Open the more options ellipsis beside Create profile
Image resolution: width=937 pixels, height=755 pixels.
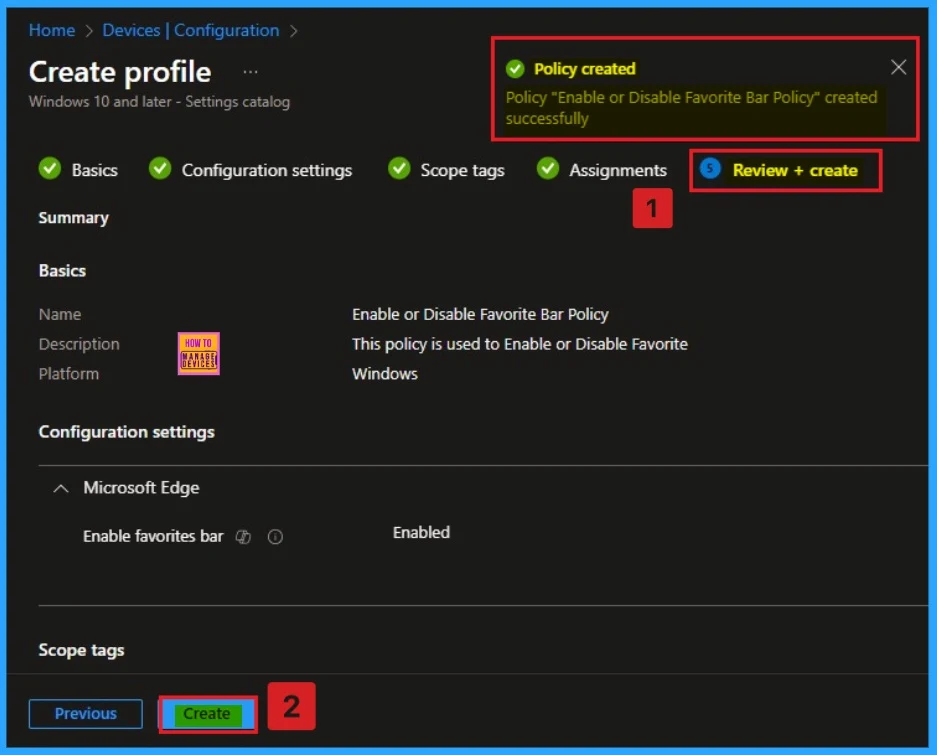(250, 72)
